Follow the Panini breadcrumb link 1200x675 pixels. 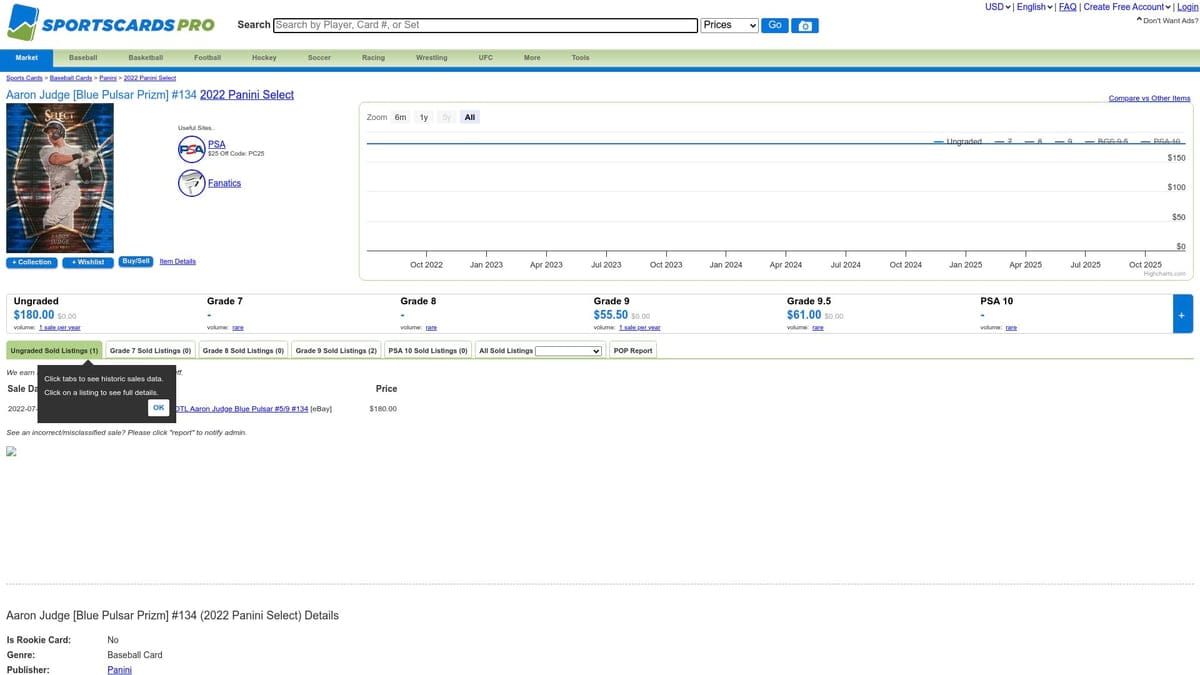click(108, 78)
